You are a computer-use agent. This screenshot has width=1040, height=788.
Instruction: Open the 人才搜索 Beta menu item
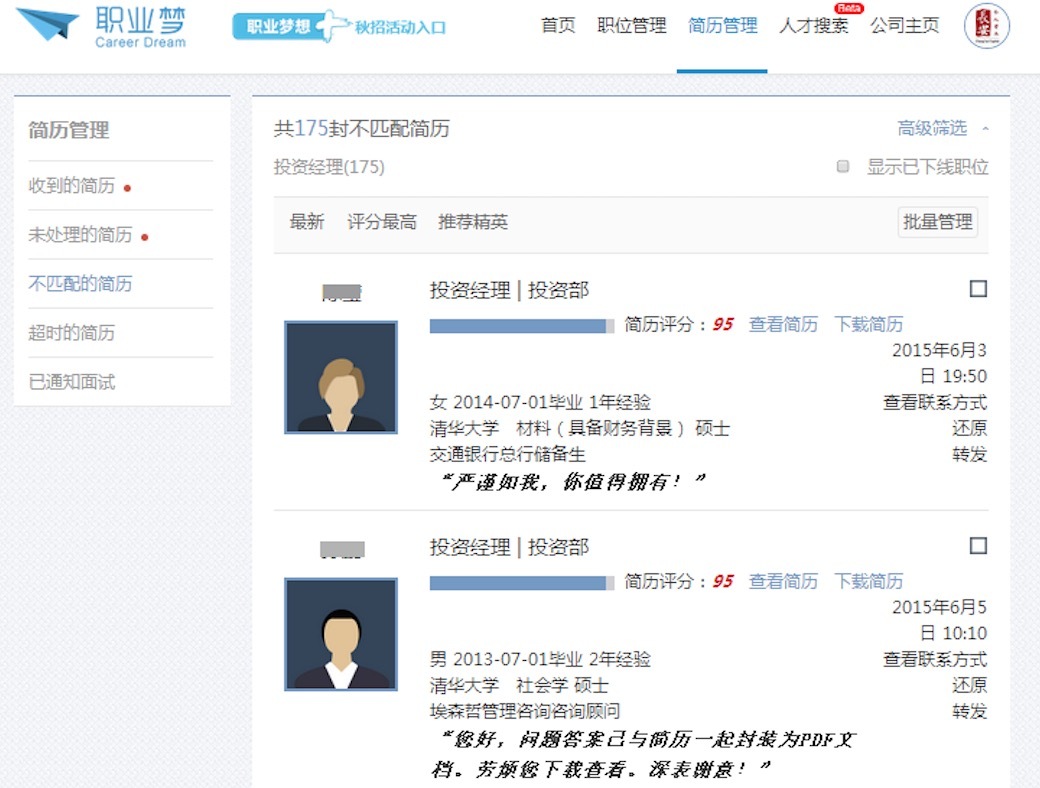coord(813,26)
